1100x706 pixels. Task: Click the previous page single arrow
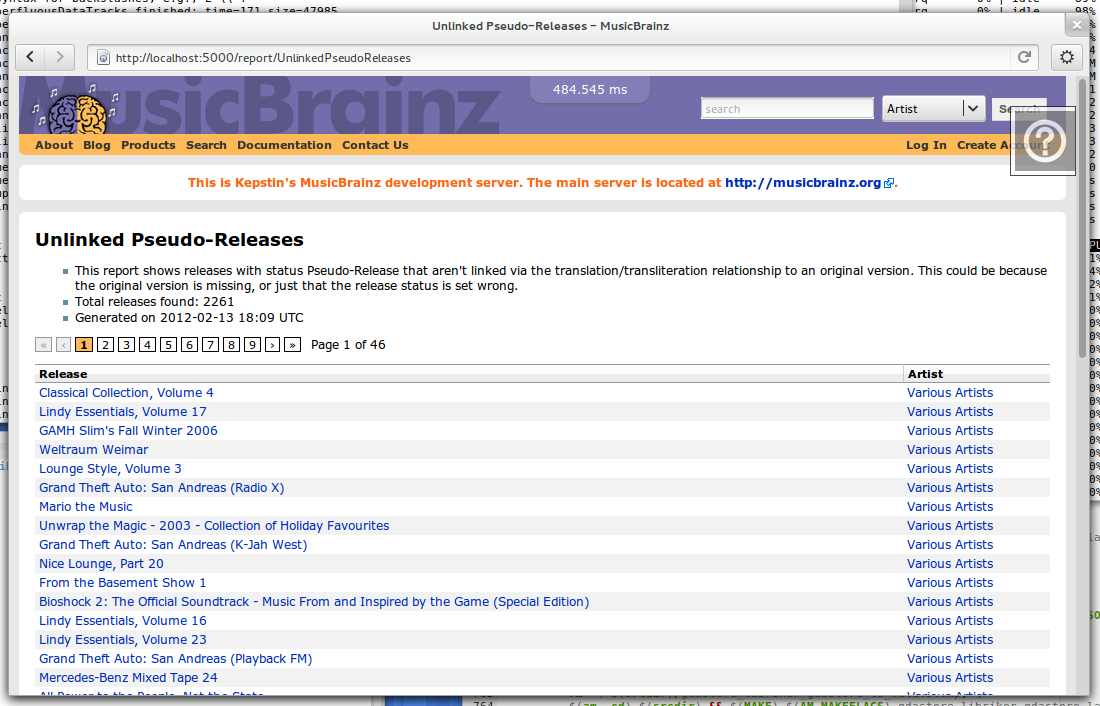point(64,345)
